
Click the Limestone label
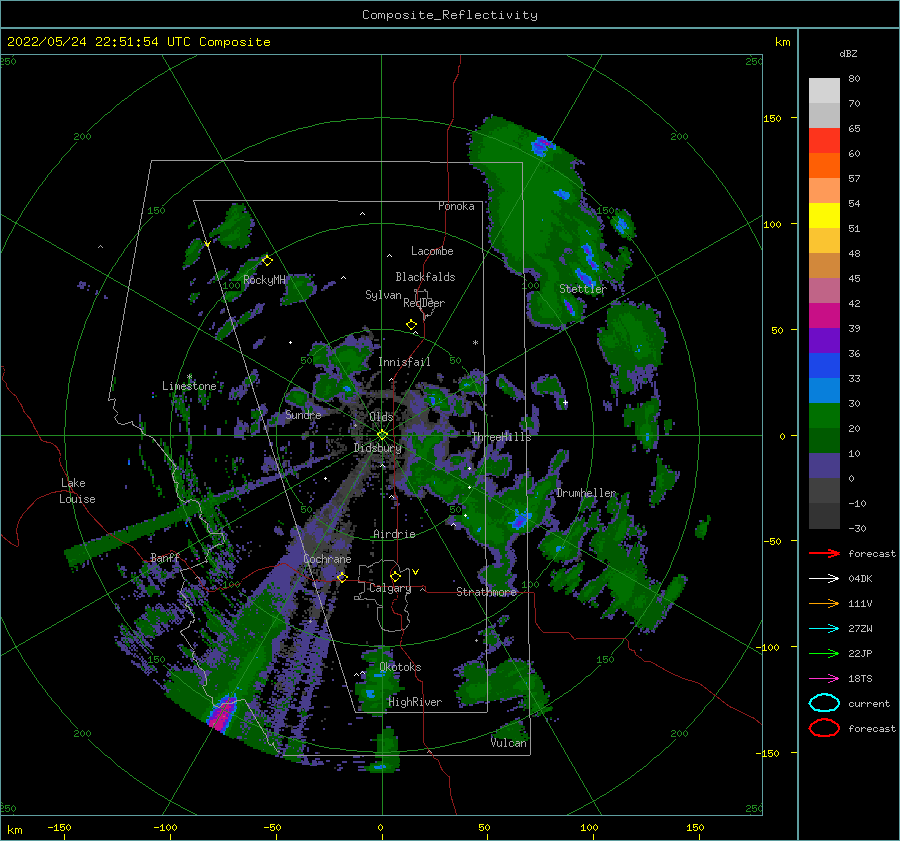[189, 386]
